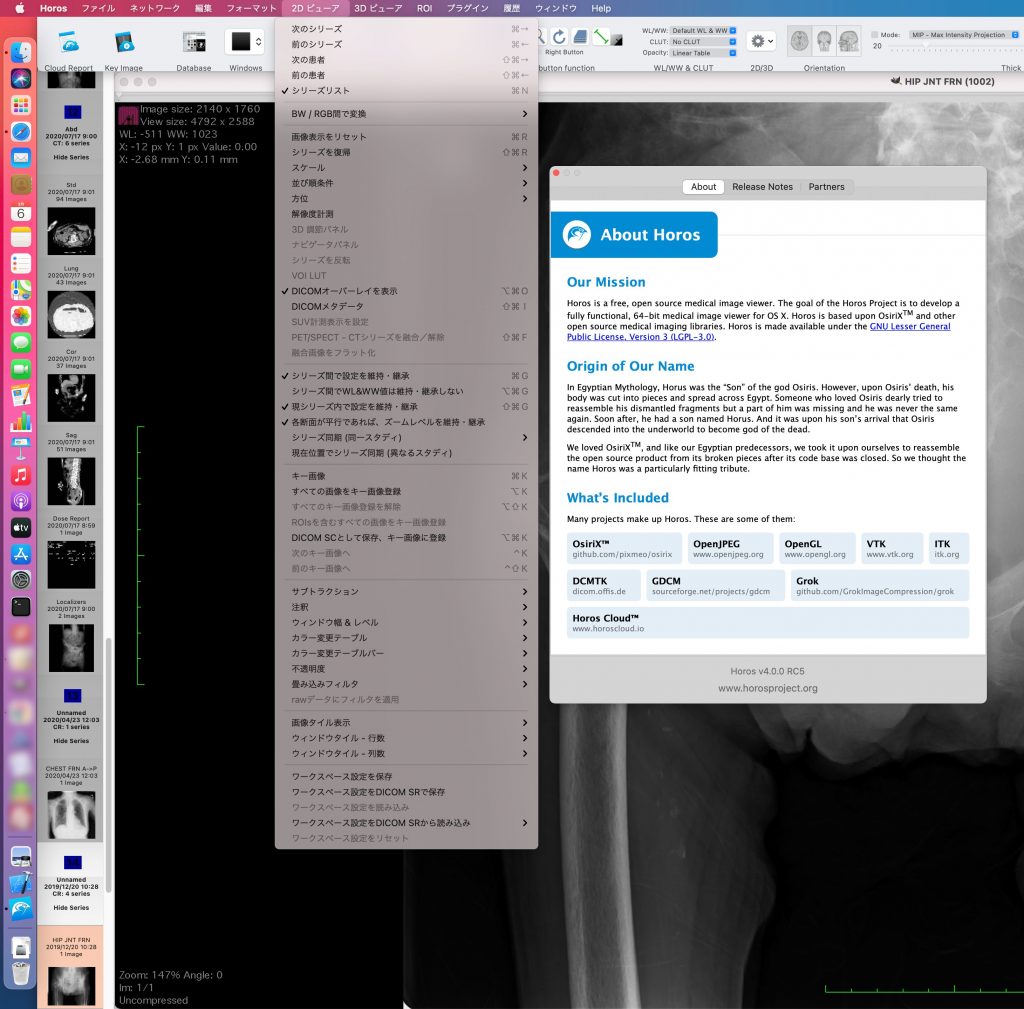Click the Horos app icon in the Dock
The width and height of the screenshot is (1024, 1009).
pyautogui.click(x=21, y=909)
